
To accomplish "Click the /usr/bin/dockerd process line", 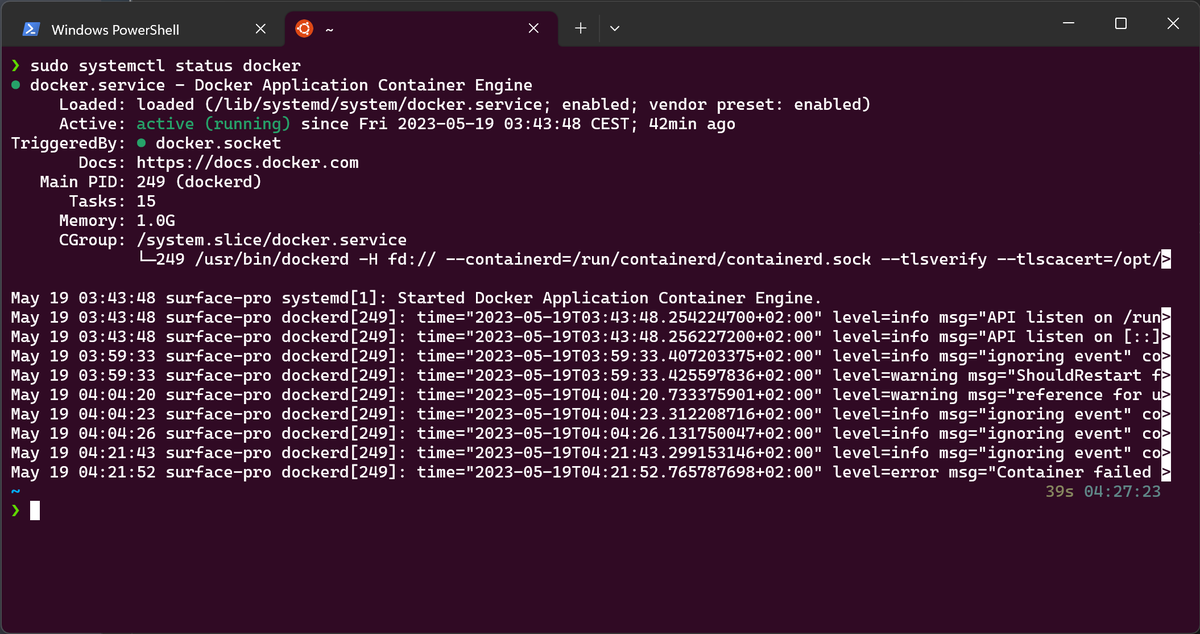I will (x=655, y=259).
